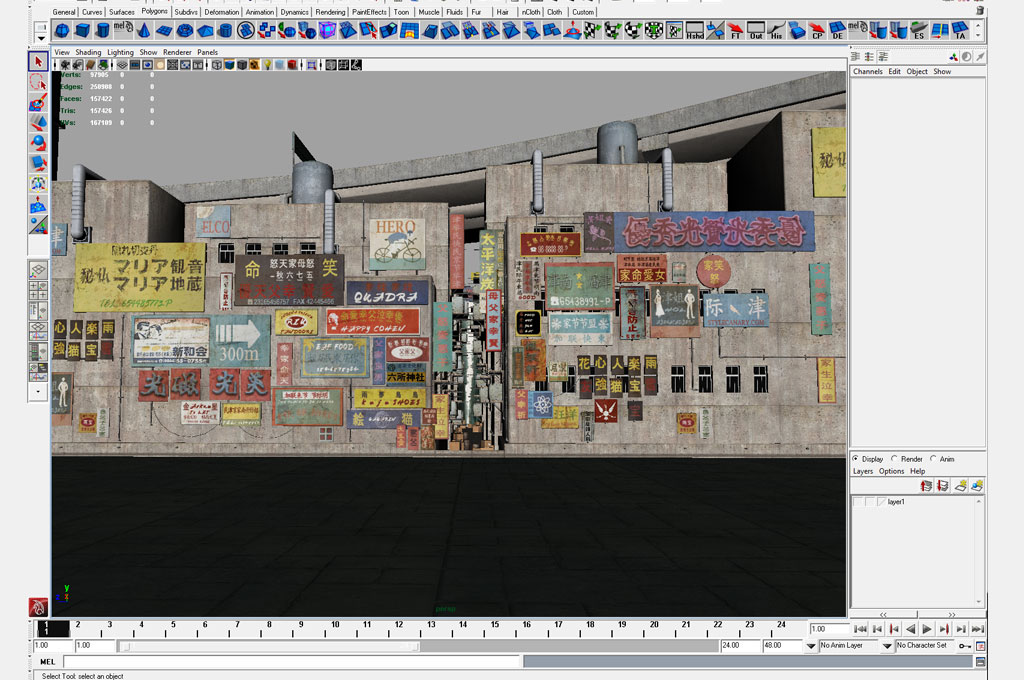Activate the Paint Selection tool
Screen dimensions: 1024x680
click(x=38, y=103)
